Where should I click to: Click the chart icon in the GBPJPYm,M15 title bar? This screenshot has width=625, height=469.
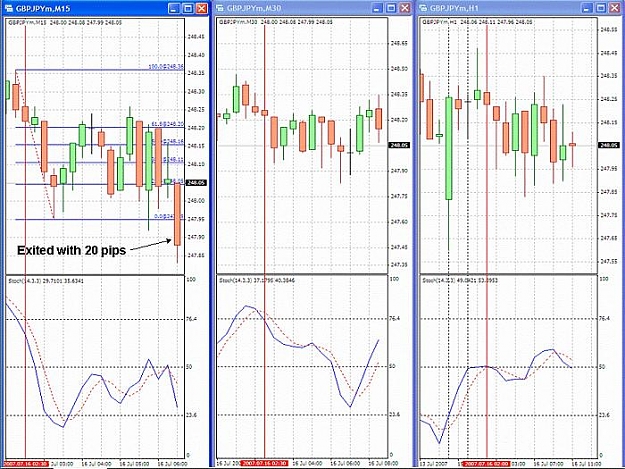click(x=8, y=8)
